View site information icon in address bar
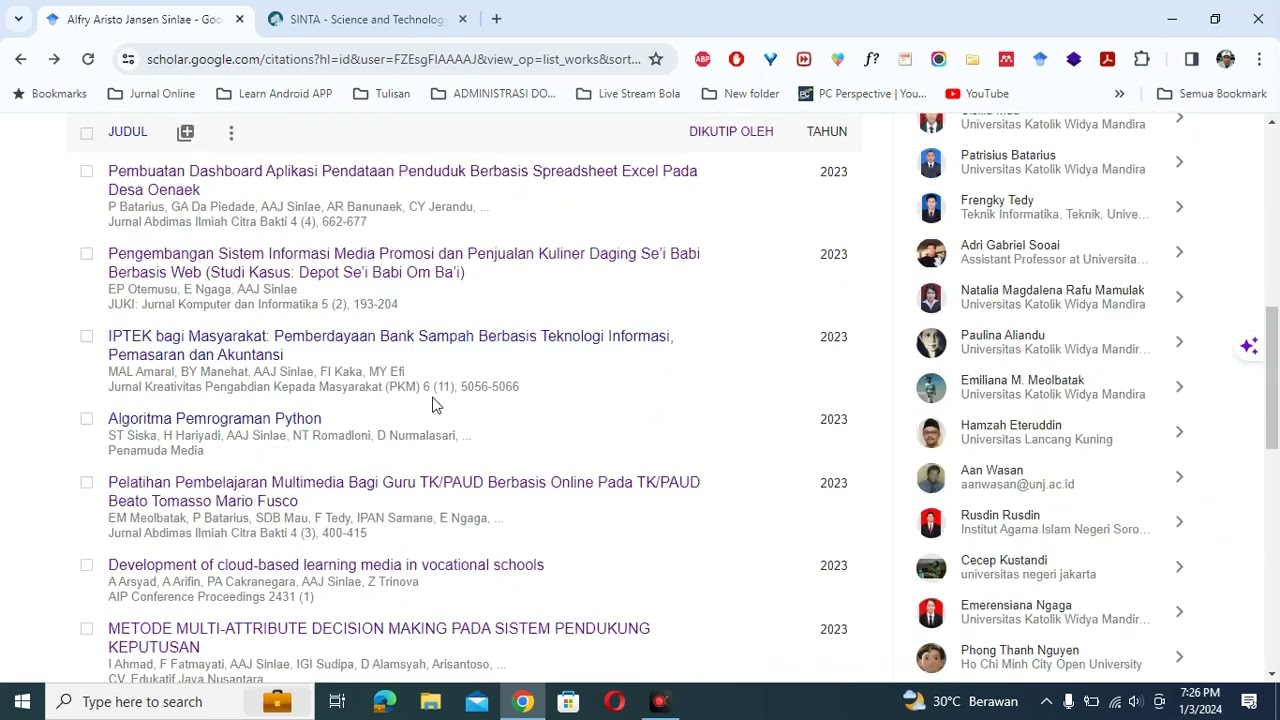Viewport: 1280px width, 720px height. pyautogui.click(x=128, y=59)
